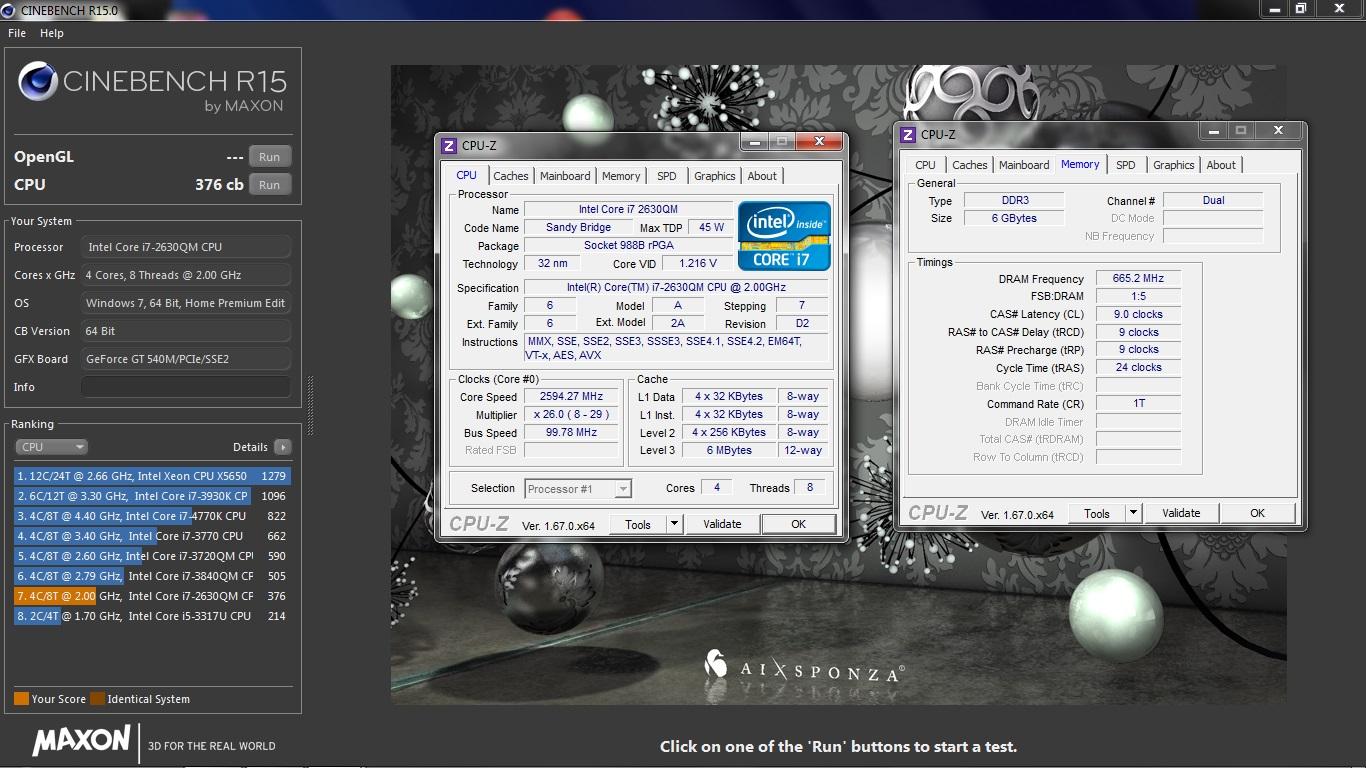Screen dimensions: 1366x768
Task: Switch to Memory tab in left CPU-Z
Action: pyautogui.click(x=621, y=176)
